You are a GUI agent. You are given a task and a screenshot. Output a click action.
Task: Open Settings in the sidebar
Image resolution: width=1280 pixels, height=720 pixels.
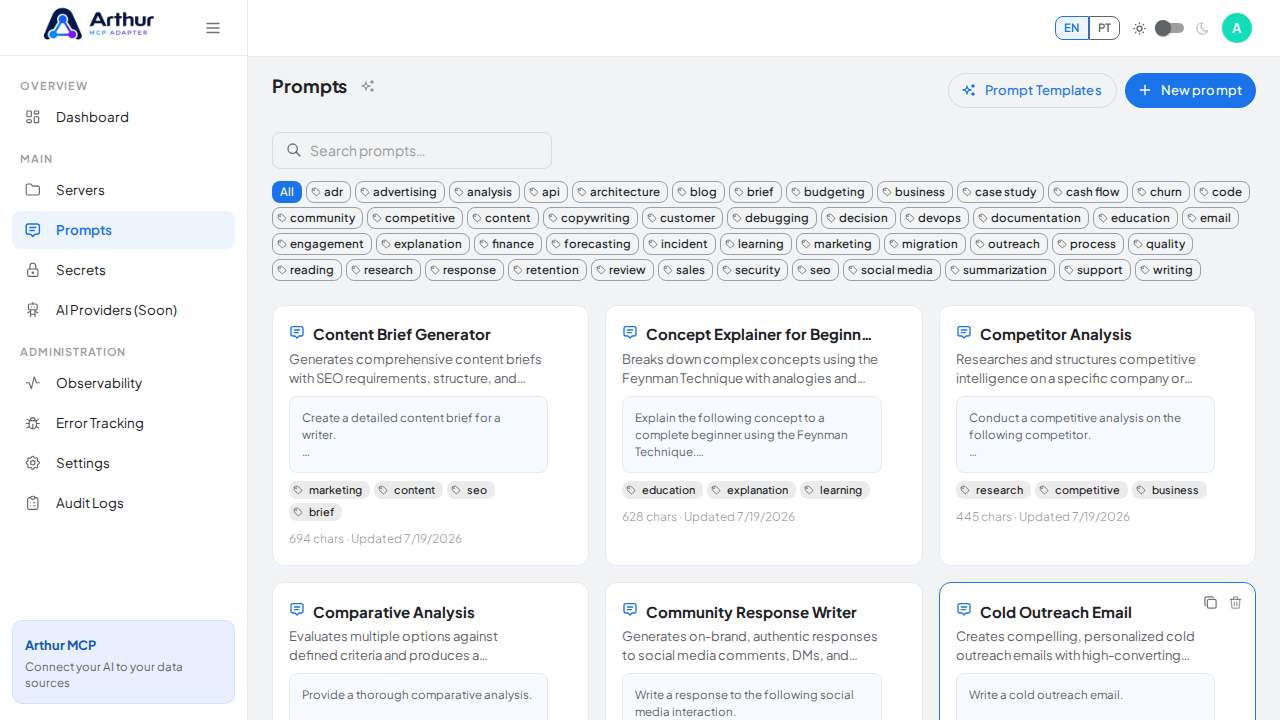click(123, 463)
